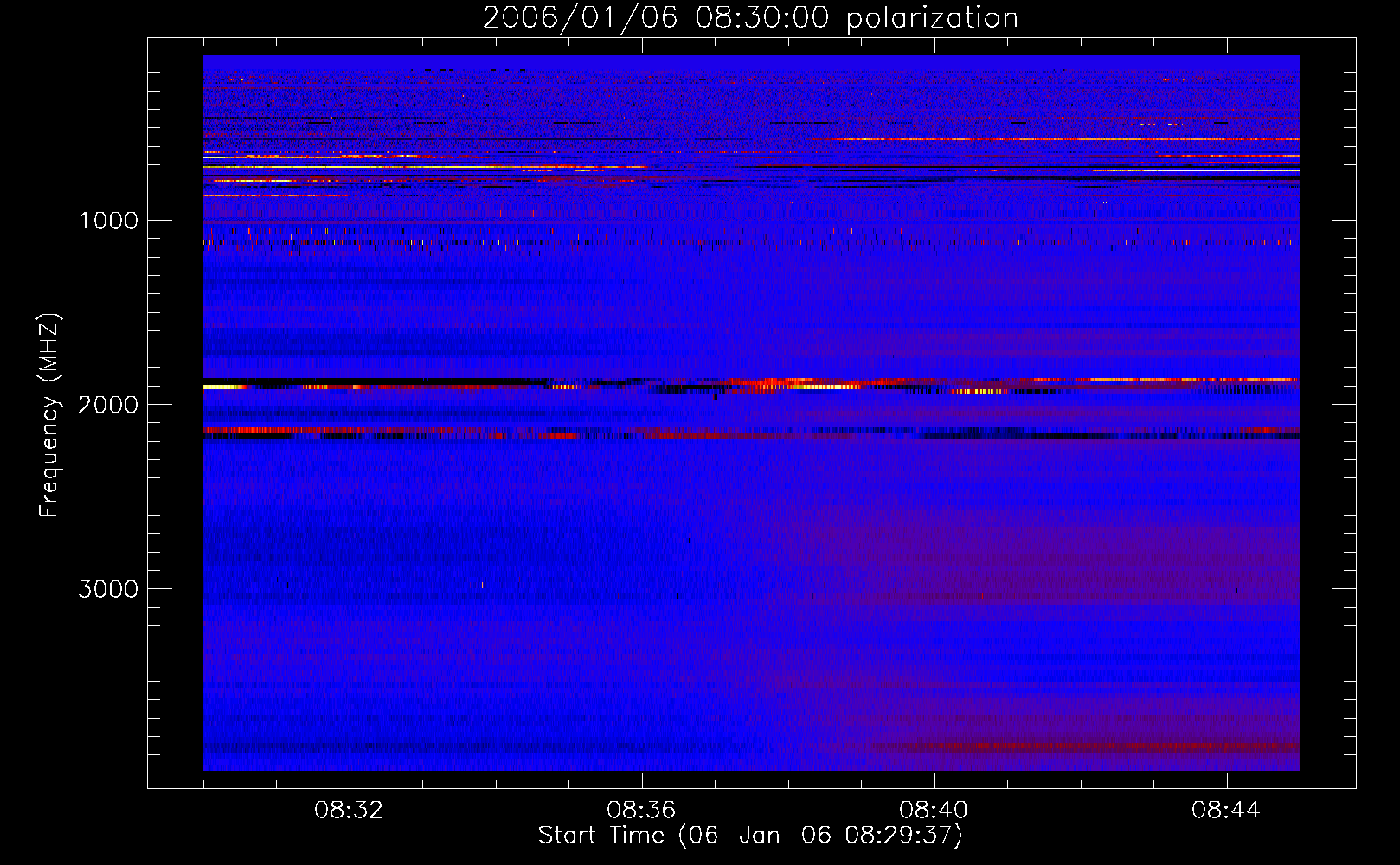The image size is (1400, 865).
Task: Click the 08:44 time tick label
Action: [x=1227, y=811]
